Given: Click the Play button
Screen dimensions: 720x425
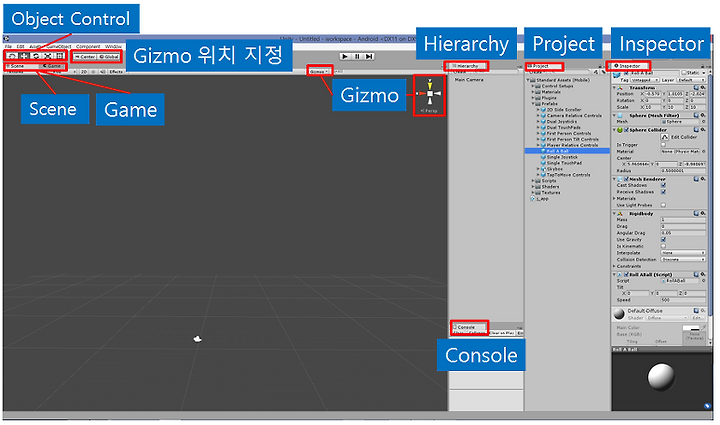Looking at the screenshot, I should [345, 56].
